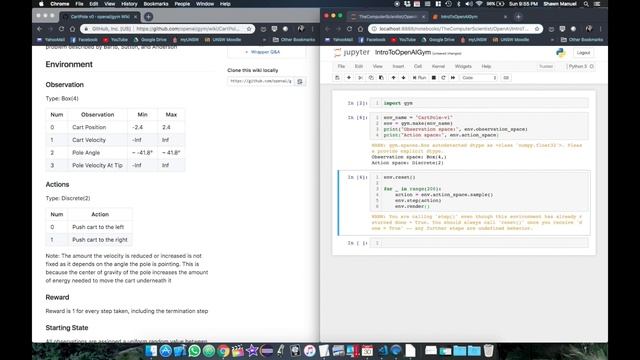Open Jupyter Cell menu
This screenshot has height=360, width=640.
(x=418, y=66)
